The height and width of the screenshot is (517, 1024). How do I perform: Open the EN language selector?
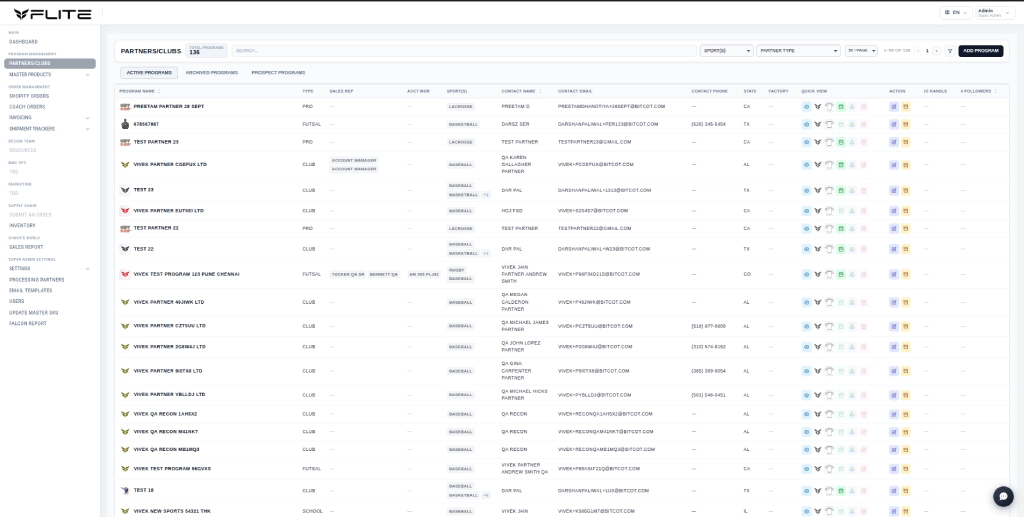(x=956, y=12)
